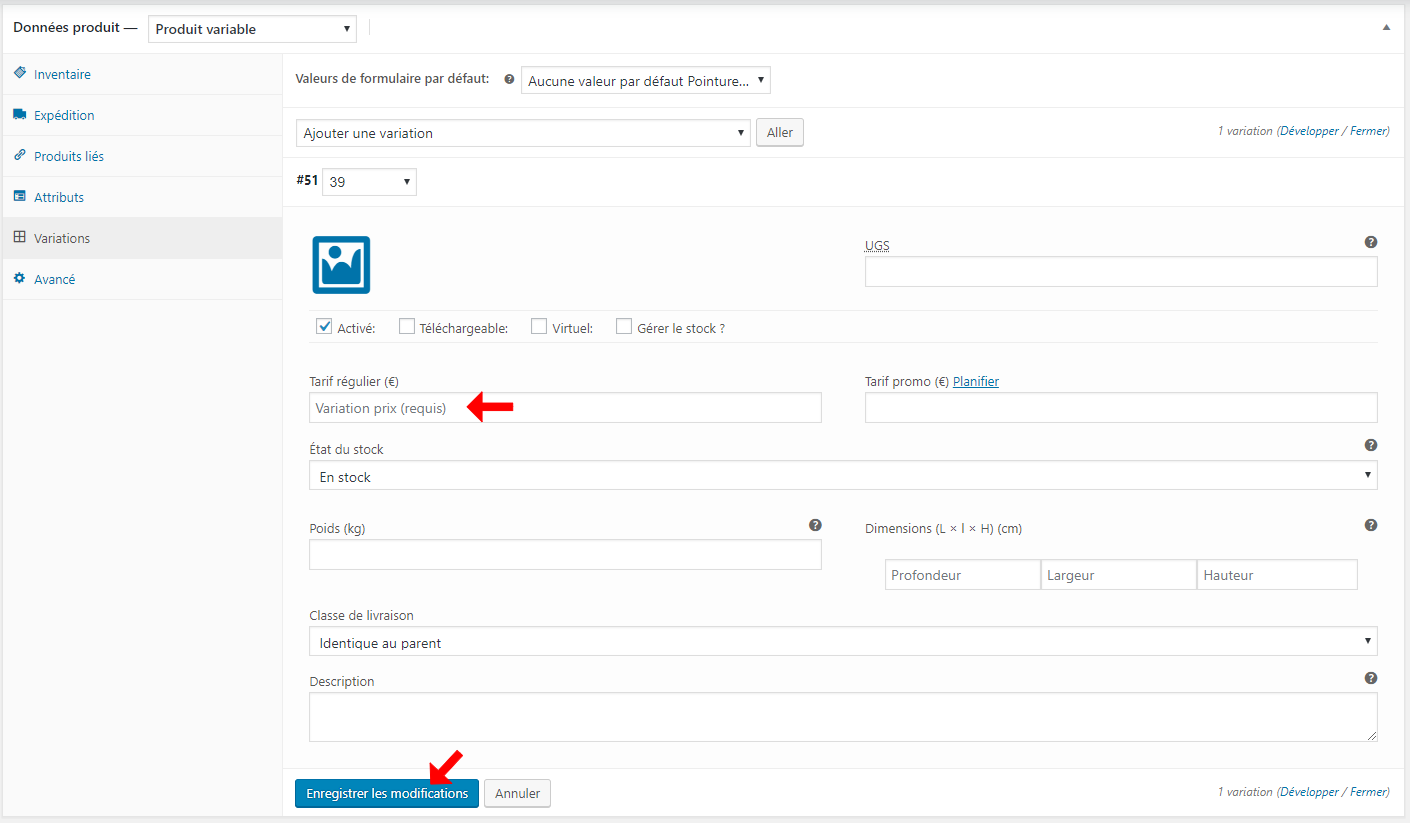Click the help icon next to UGS
This screenshot has width=1410, height=823.
(x=1370, y=242)
